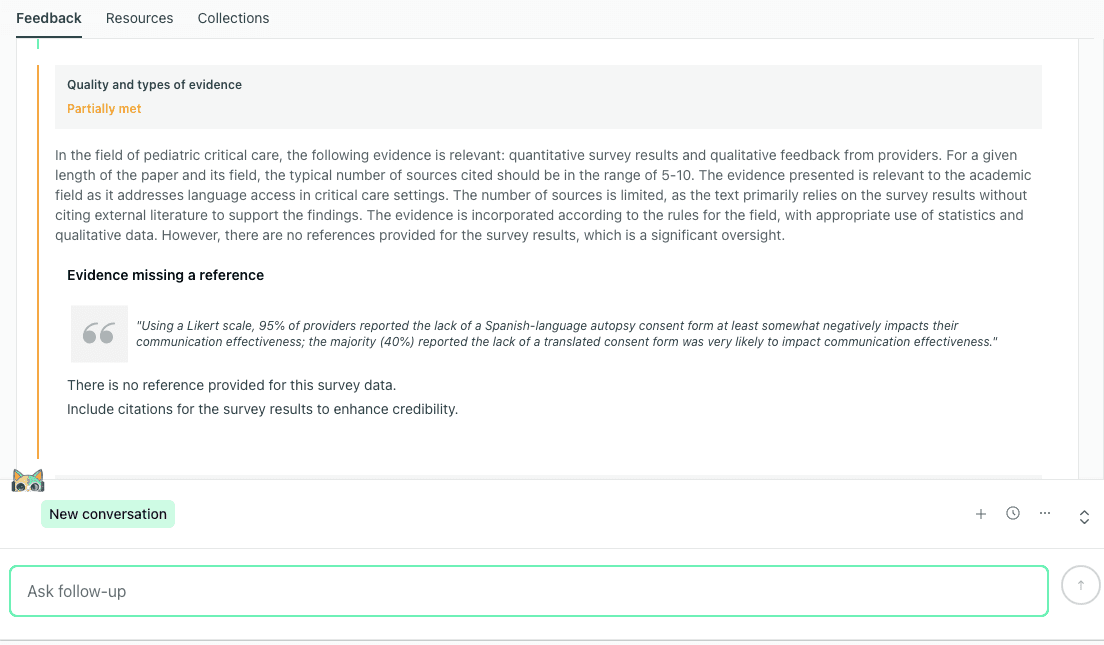This screenshot has width=1104, height=645.
Task: Switch to the Resources tab
Action: tap(139, 18)
